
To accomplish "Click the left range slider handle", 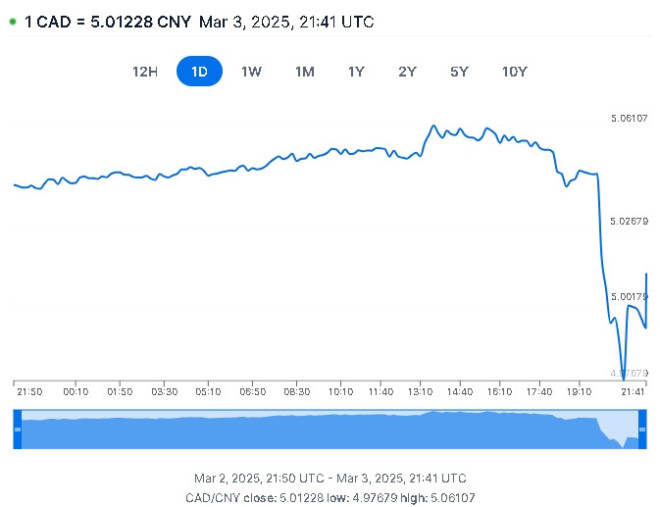I will tap(17, 429).
